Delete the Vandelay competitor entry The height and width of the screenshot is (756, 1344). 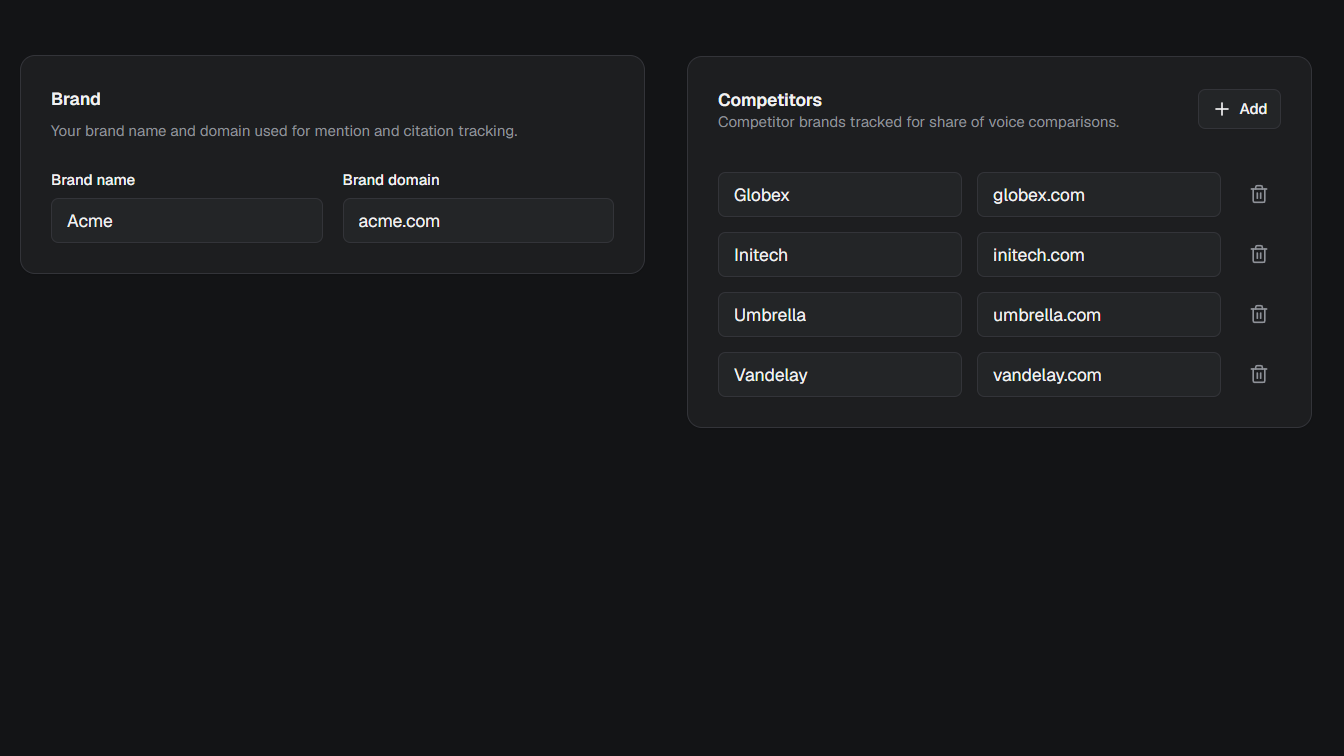coord(1259,375)
